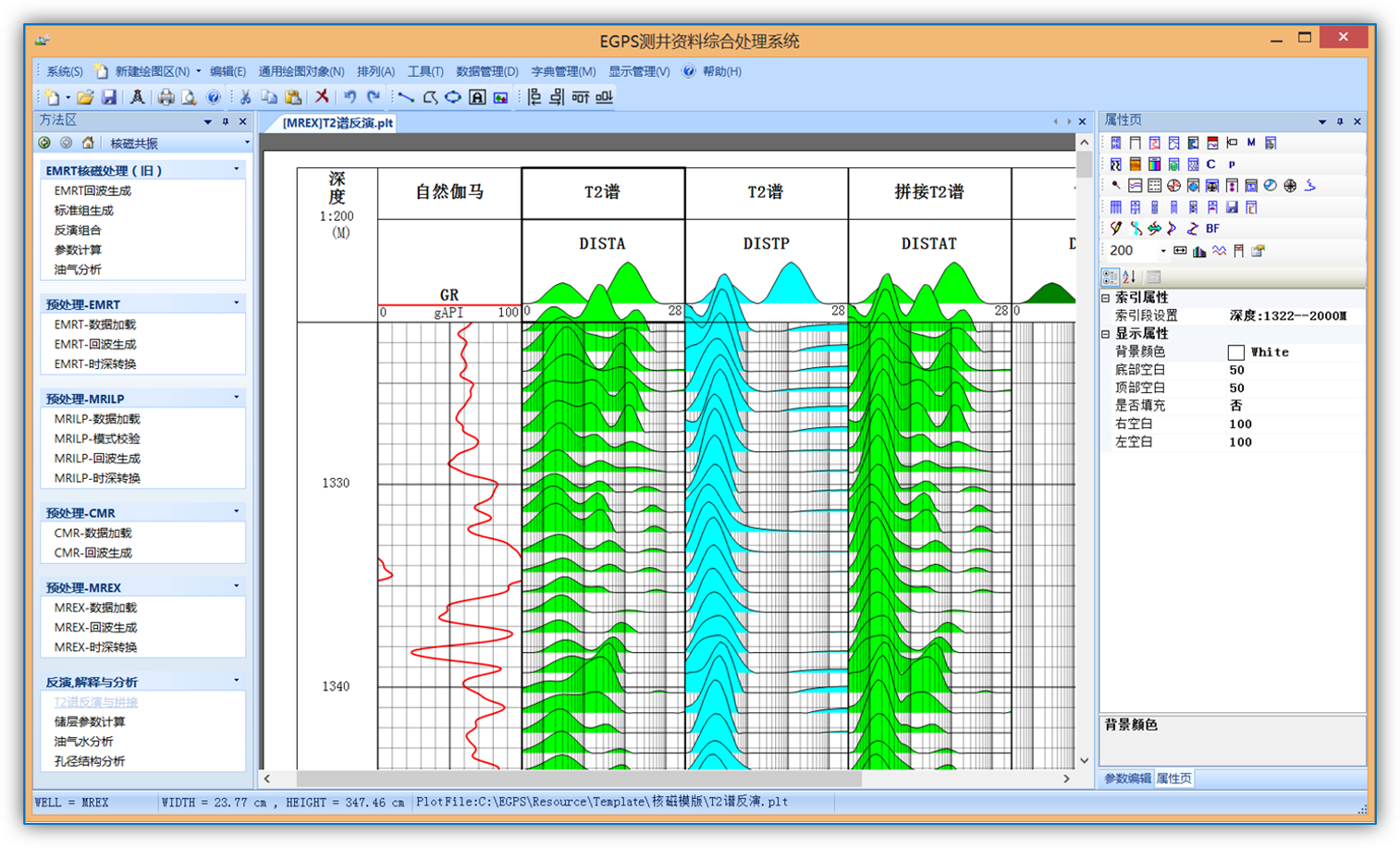The height and width of the screenshot is (848, 1400).
Task: Click the 索引段设置 depth range value
Action: click(1288, 316)
